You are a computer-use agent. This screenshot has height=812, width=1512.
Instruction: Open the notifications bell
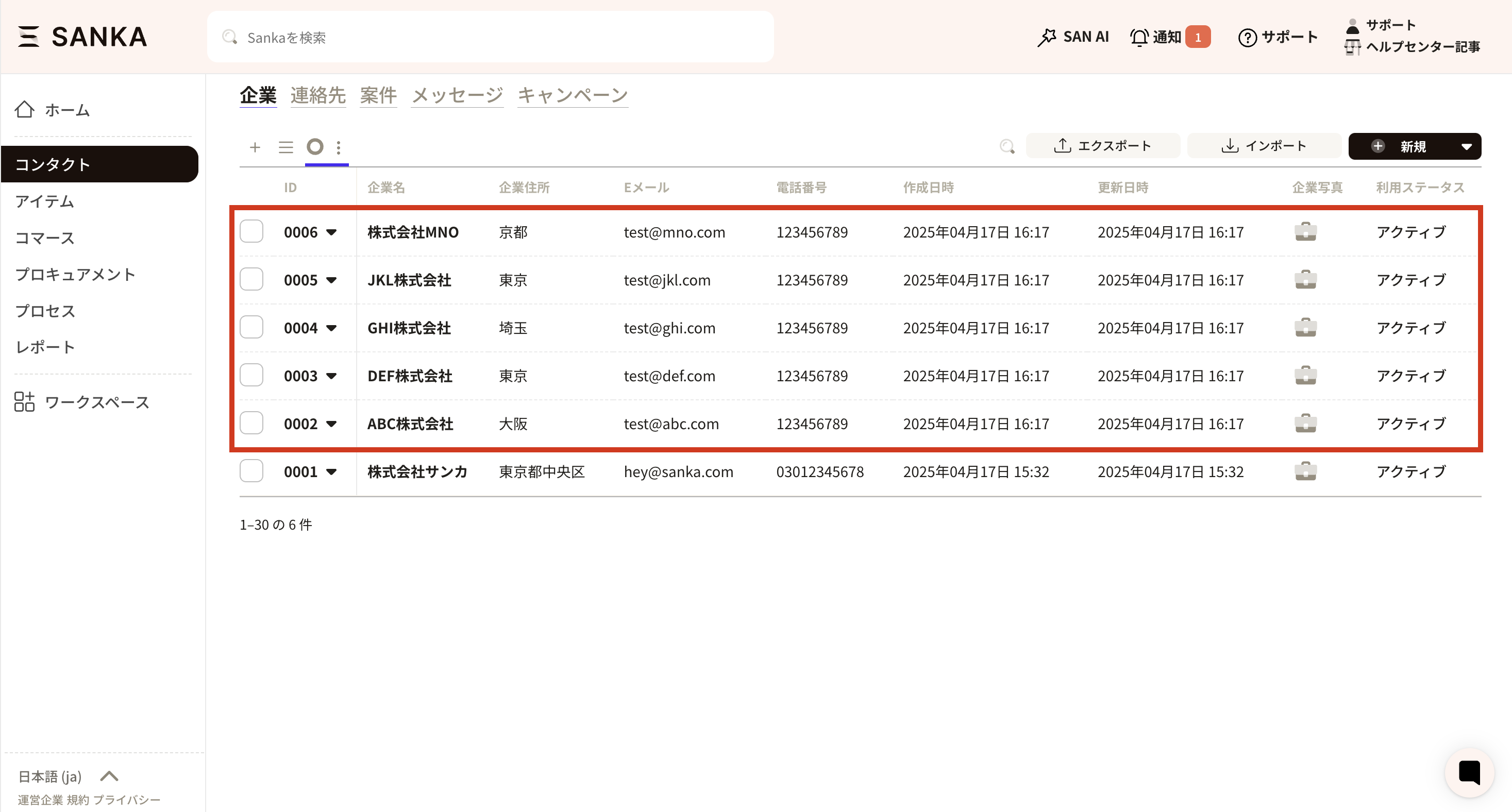1139,37
